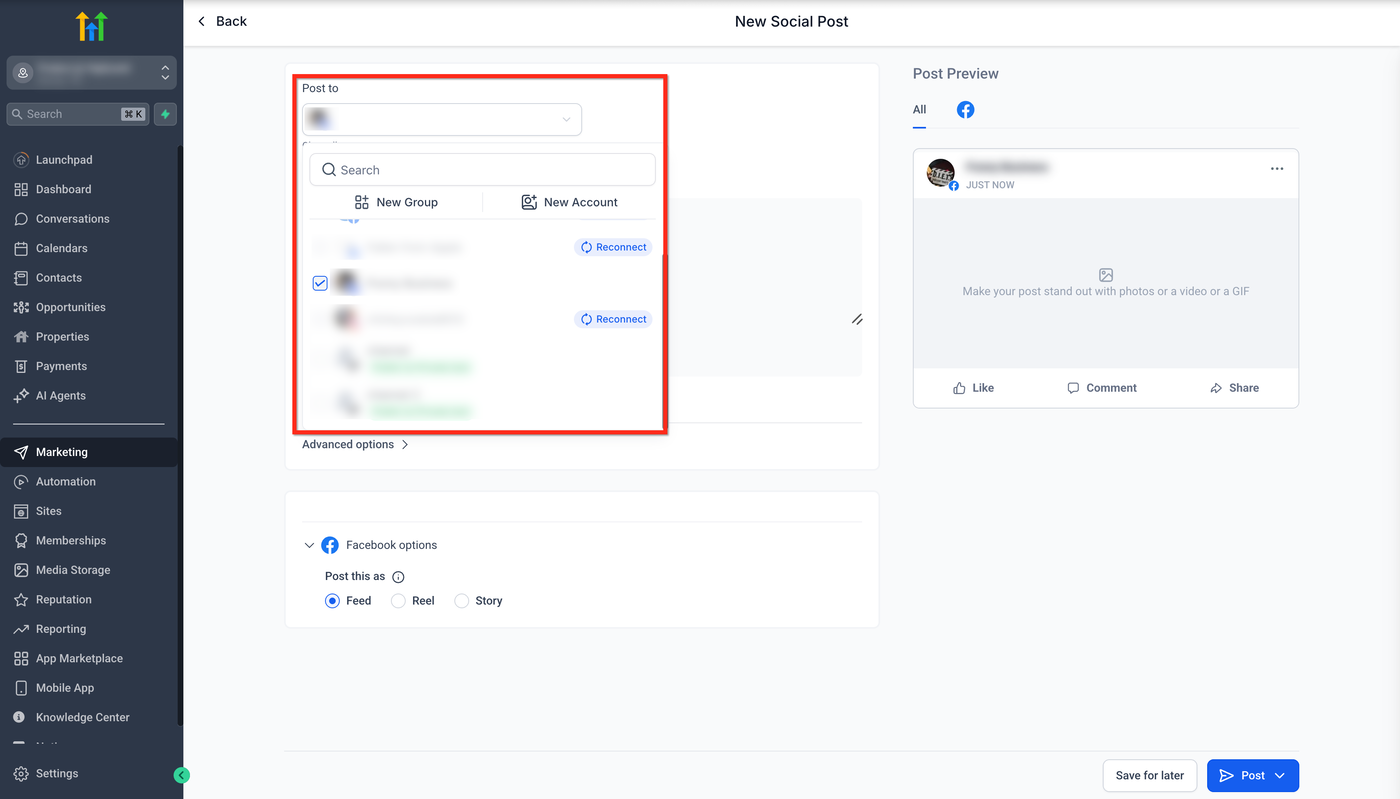Select the Story radio button
The image size is (1400, 799).
coord(461,601)
